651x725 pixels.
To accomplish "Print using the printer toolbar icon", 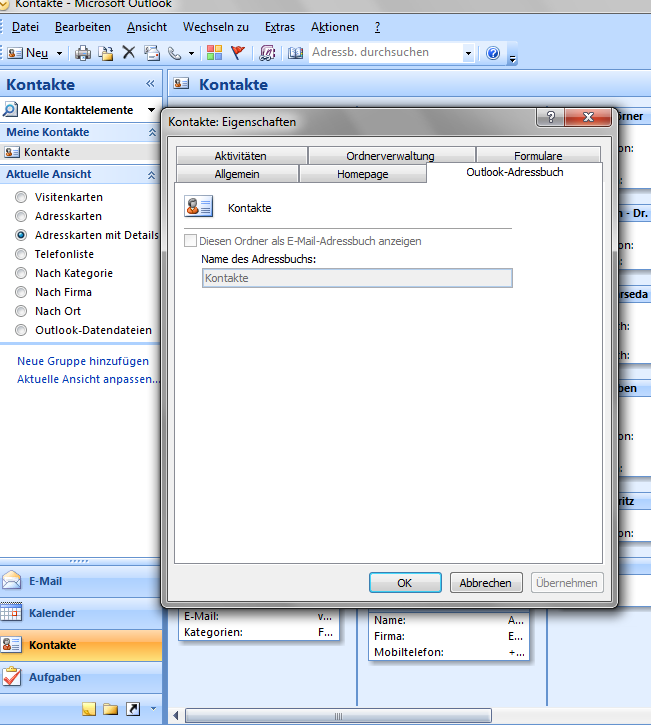I will click(83, 53).
